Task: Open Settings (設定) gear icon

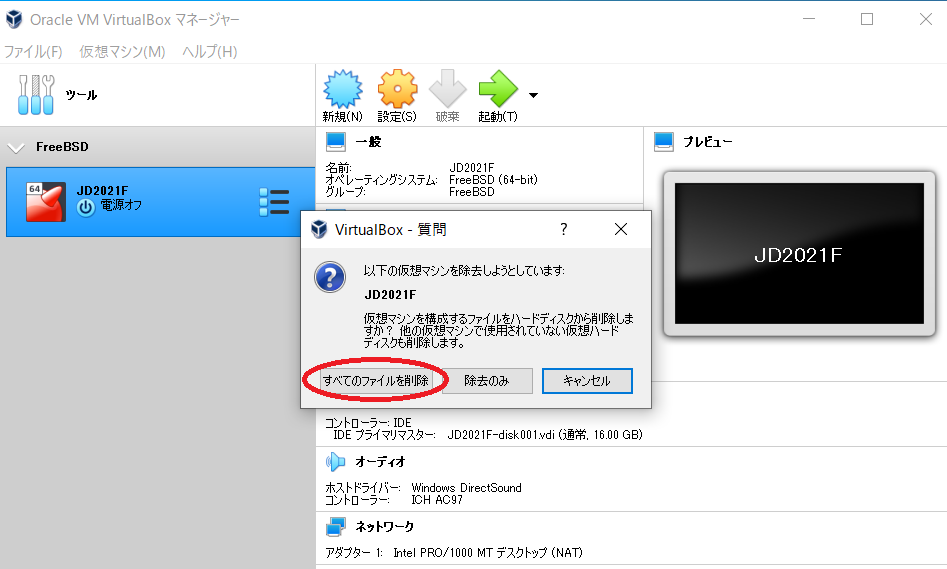Action: (x=397, y=91)
